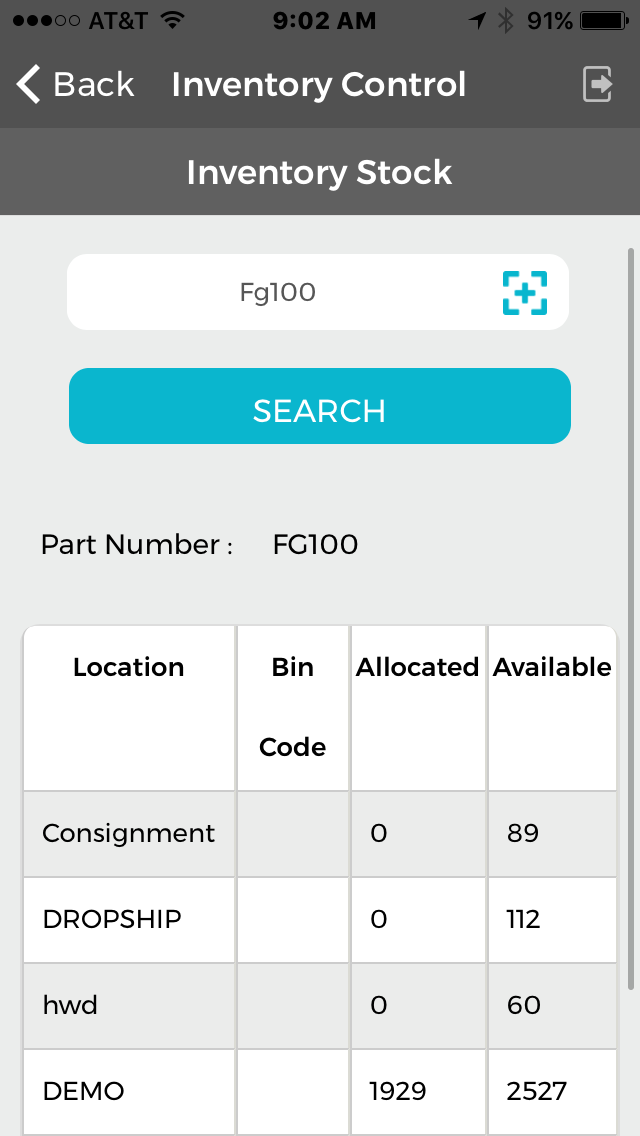Tap the logout icon in header
Screen dimensions: 640x1136
click(597, 85)
